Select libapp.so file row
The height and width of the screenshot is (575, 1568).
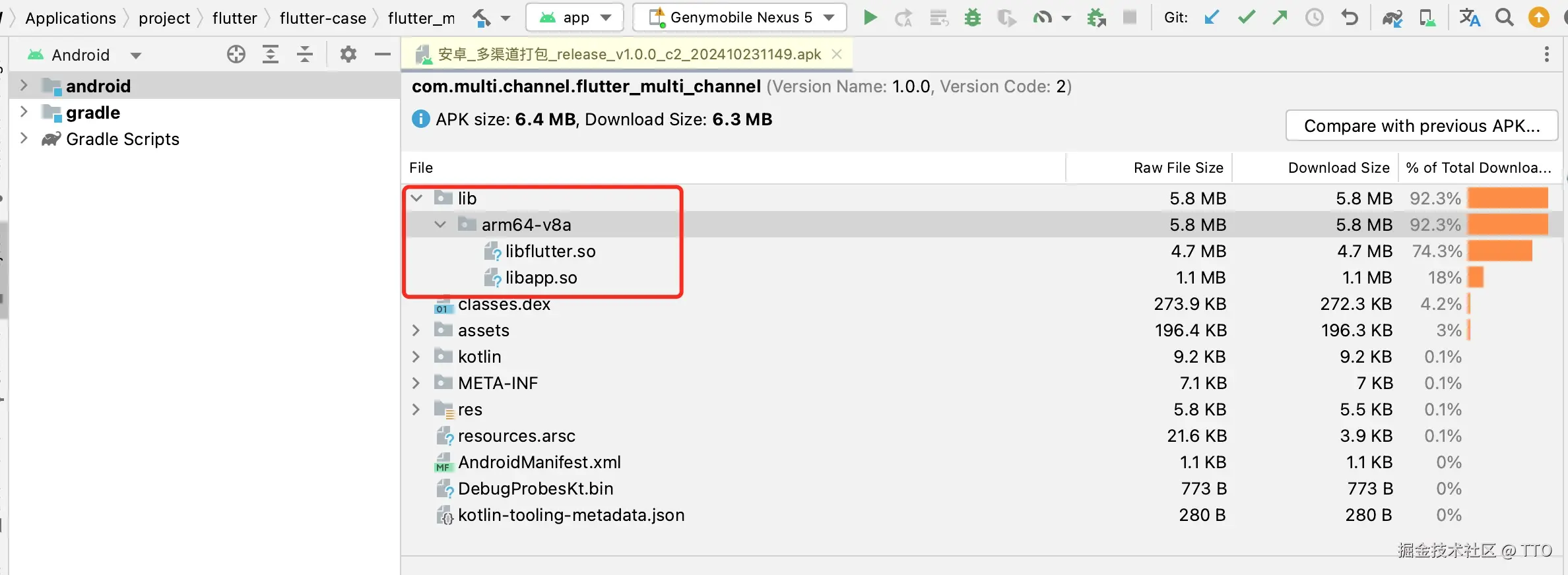[x=981, y=277]
